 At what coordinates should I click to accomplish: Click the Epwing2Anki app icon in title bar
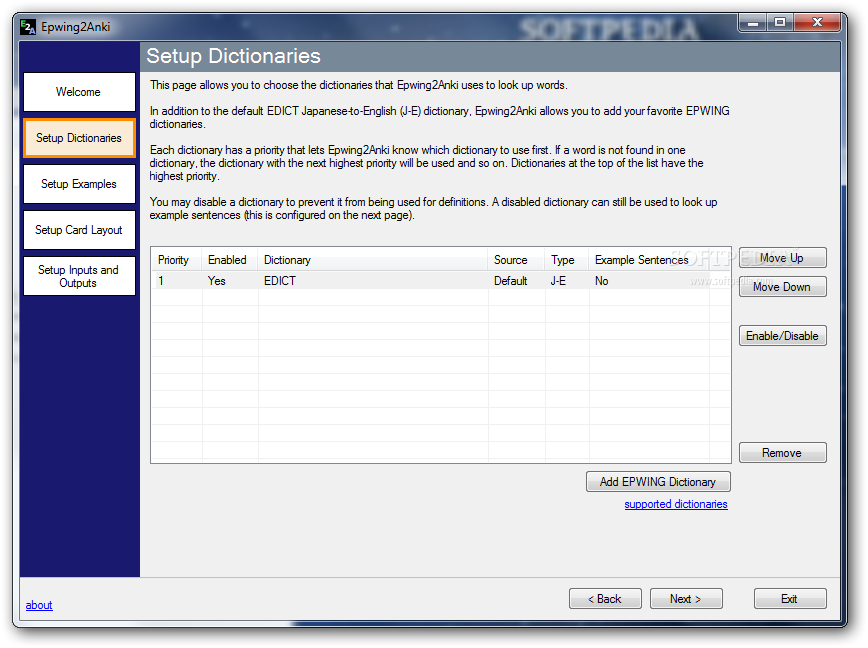[28, 27]
